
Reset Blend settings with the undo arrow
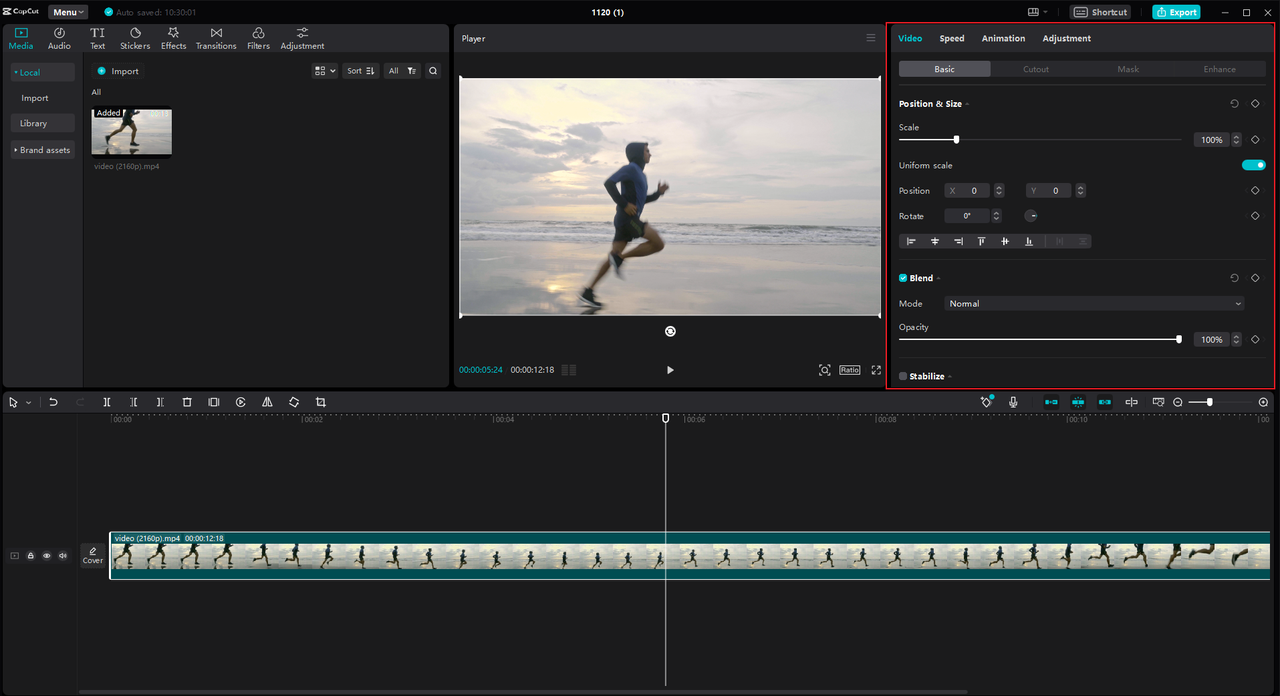click(x=1234, y=278)
